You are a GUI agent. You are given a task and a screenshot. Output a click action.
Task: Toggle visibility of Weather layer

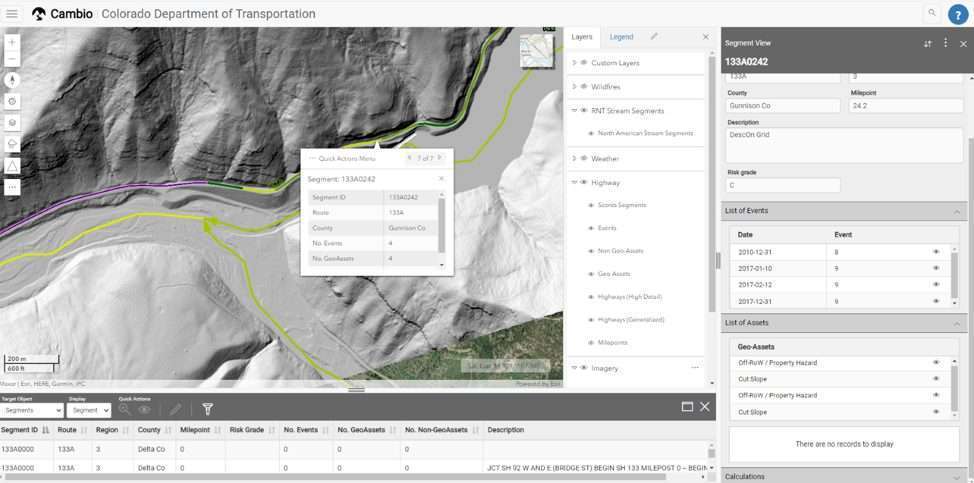click(x=583, y=158)
